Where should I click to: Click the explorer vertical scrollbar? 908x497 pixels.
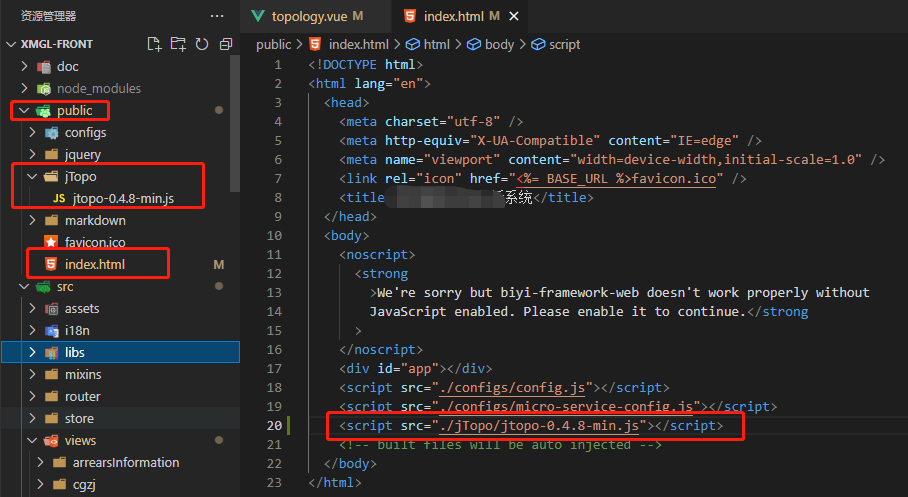tap(235, 123)
